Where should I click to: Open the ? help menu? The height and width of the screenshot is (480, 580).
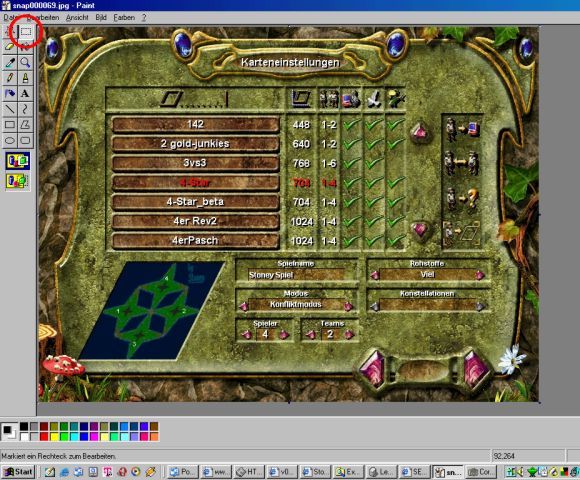tap(144, 18)
